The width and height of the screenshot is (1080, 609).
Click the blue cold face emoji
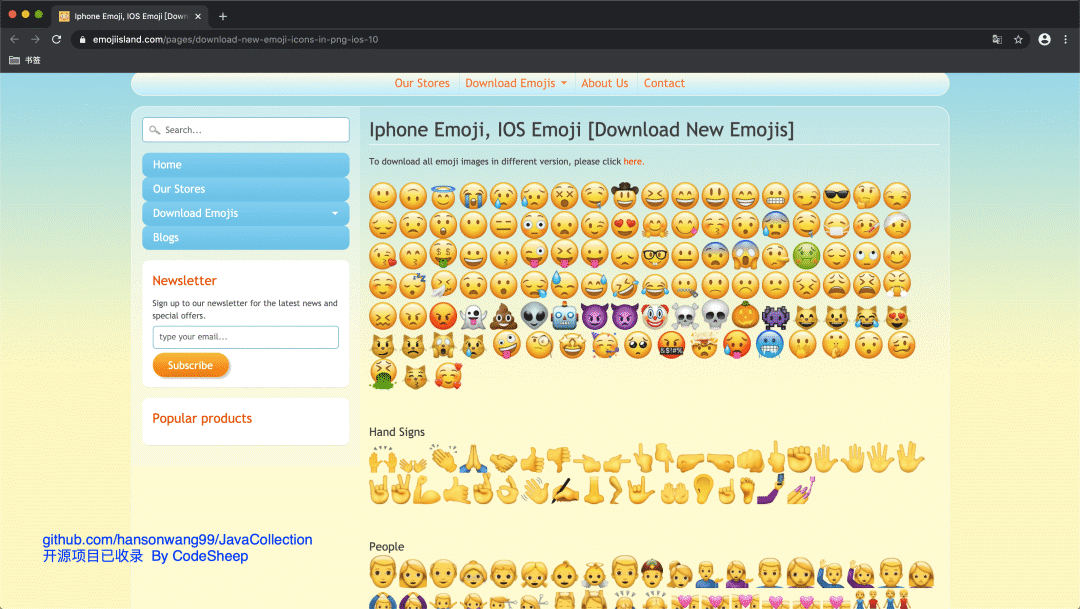769,345
